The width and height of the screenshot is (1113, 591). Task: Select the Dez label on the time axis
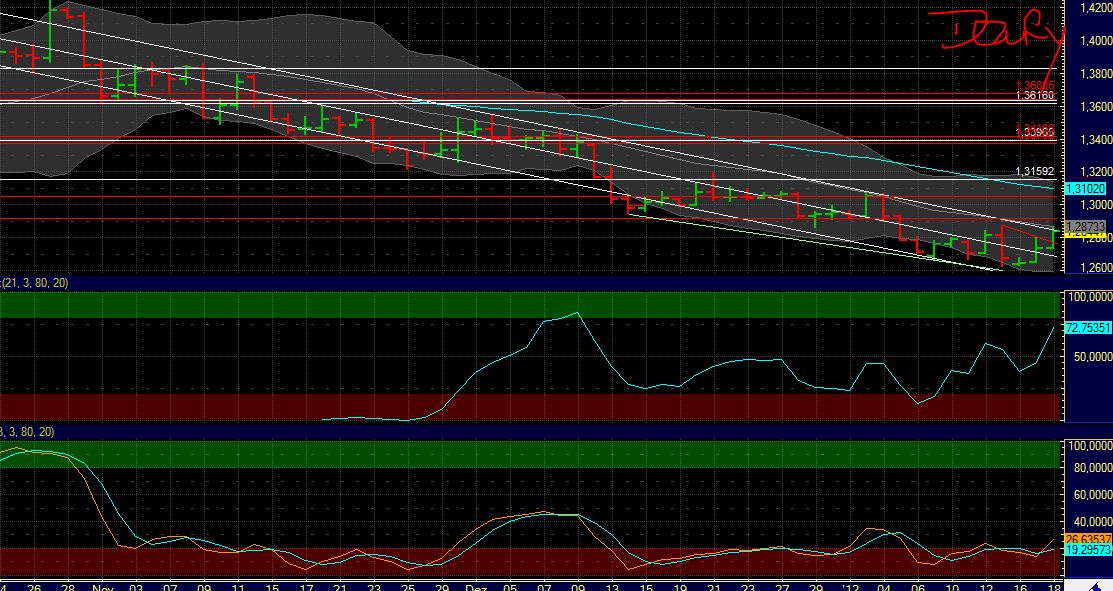coord(474,584)
